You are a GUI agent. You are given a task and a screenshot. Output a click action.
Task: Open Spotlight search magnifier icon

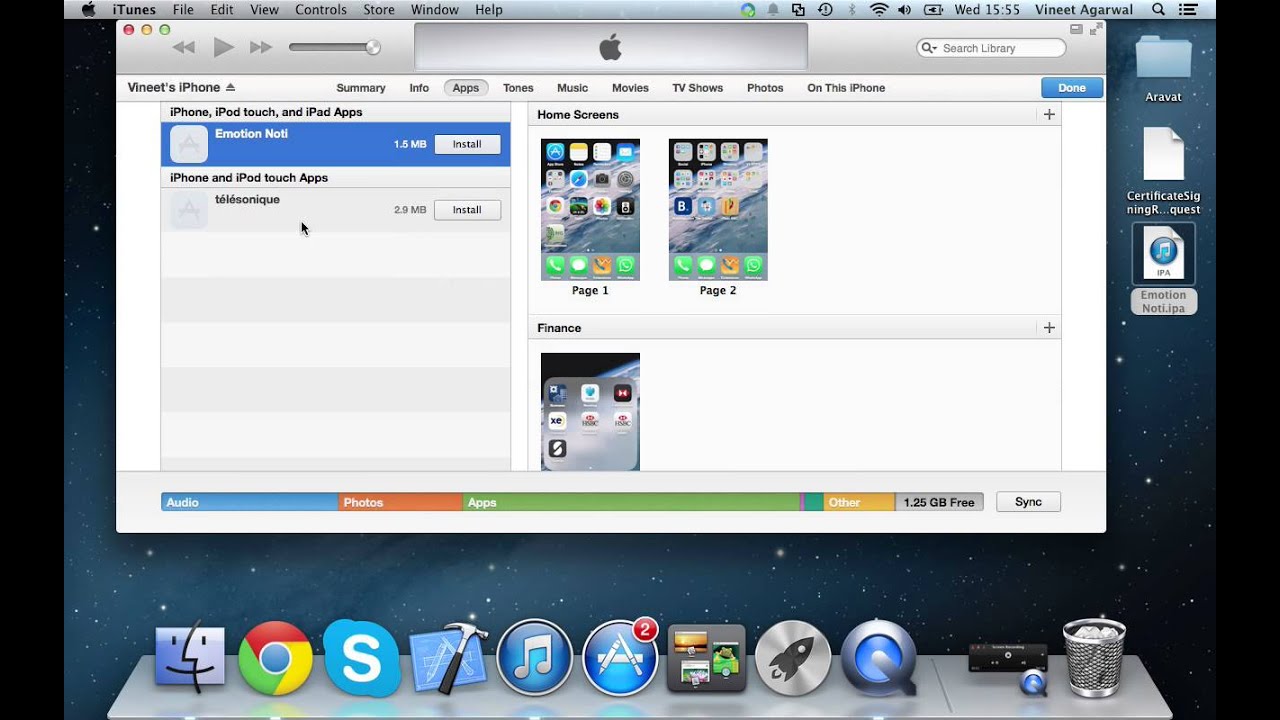pyautogui.click(x=1158, y=9)
